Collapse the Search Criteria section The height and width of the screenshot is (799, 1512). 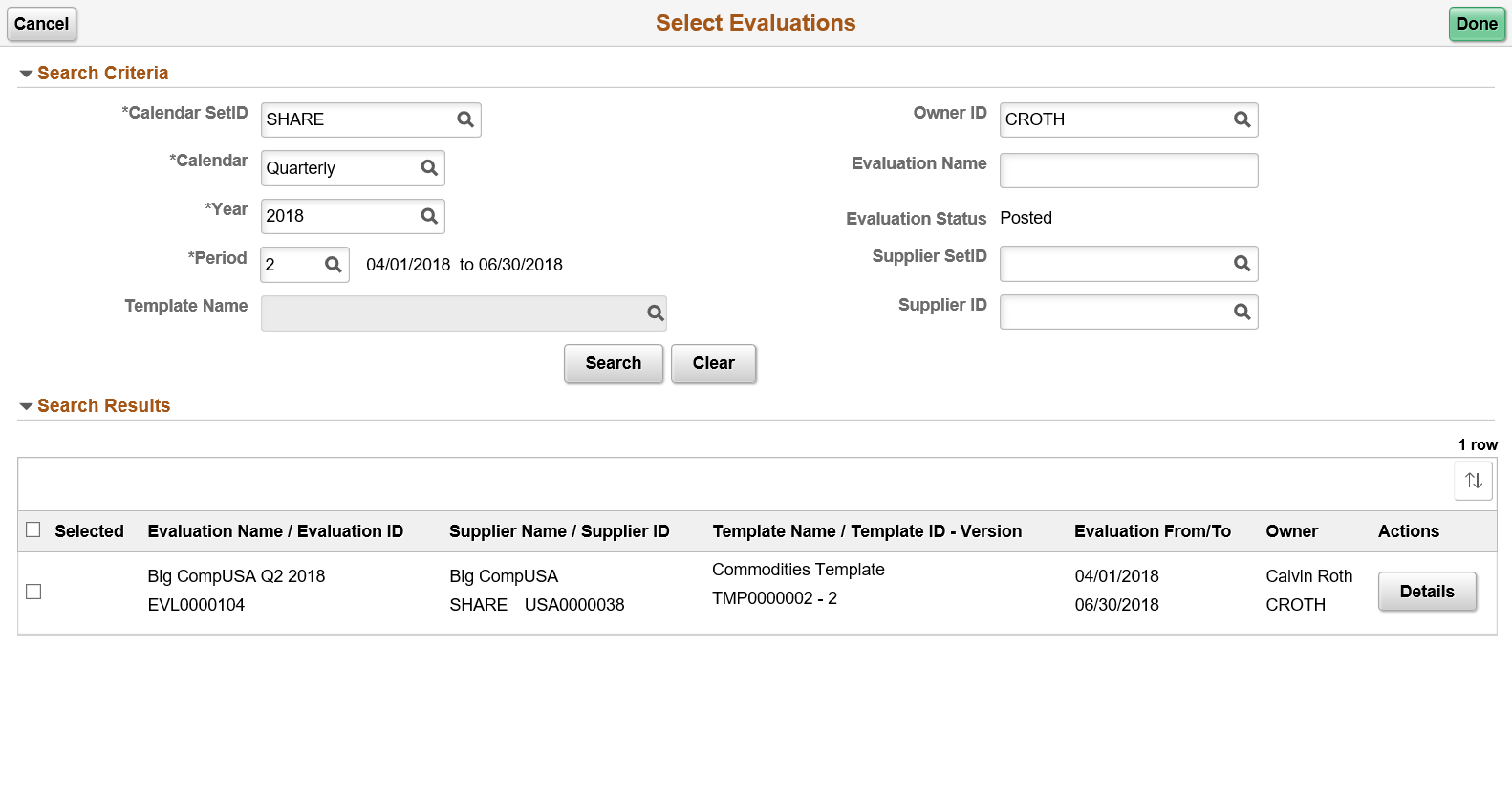pyautogui.click(x=26, y=74)
